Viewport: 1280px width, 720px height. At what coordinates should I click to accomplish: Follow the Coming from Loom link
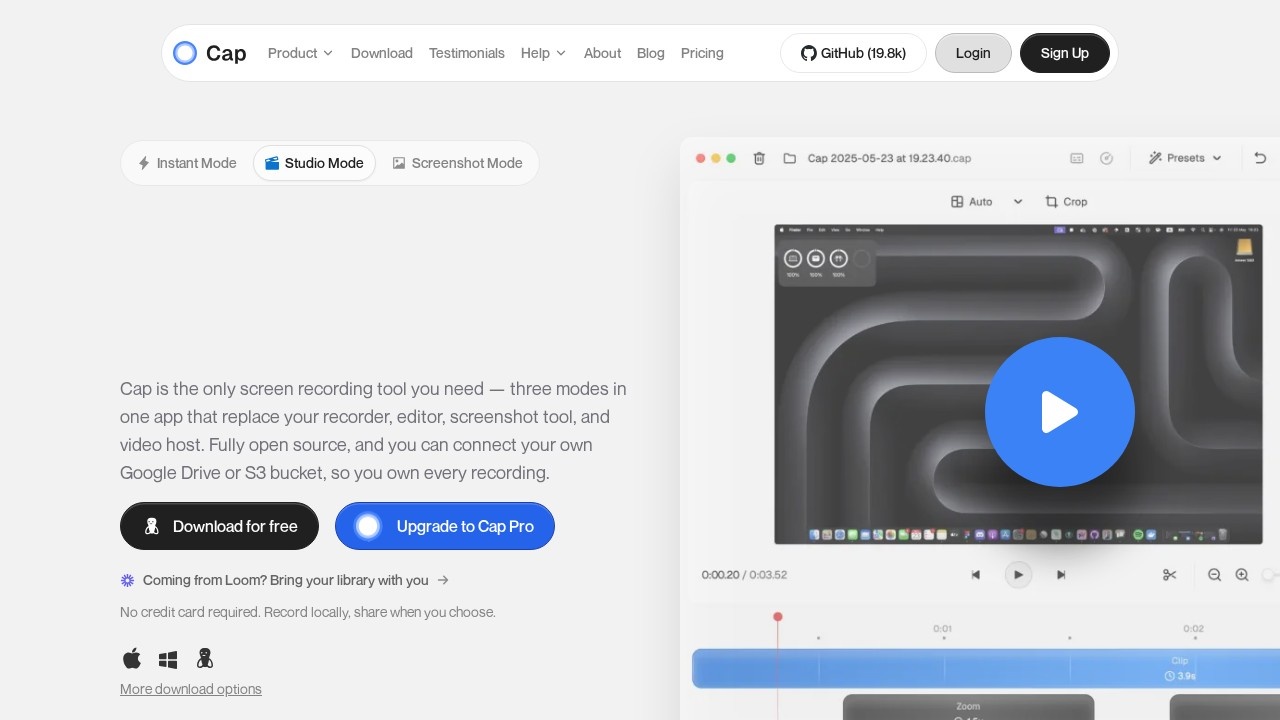tap(285, 580)
